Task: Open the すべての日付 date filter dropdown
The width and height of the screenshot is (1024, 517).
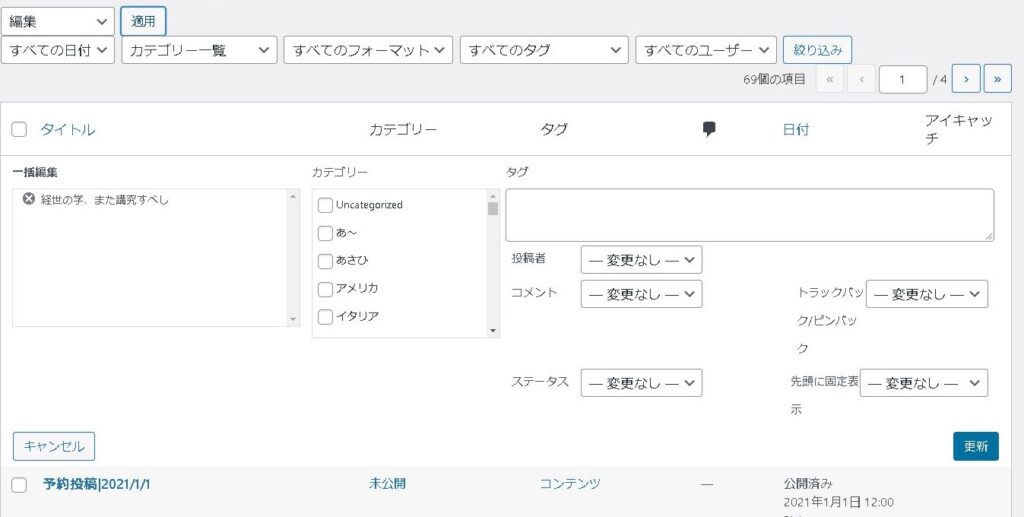Action: [58, 50]
